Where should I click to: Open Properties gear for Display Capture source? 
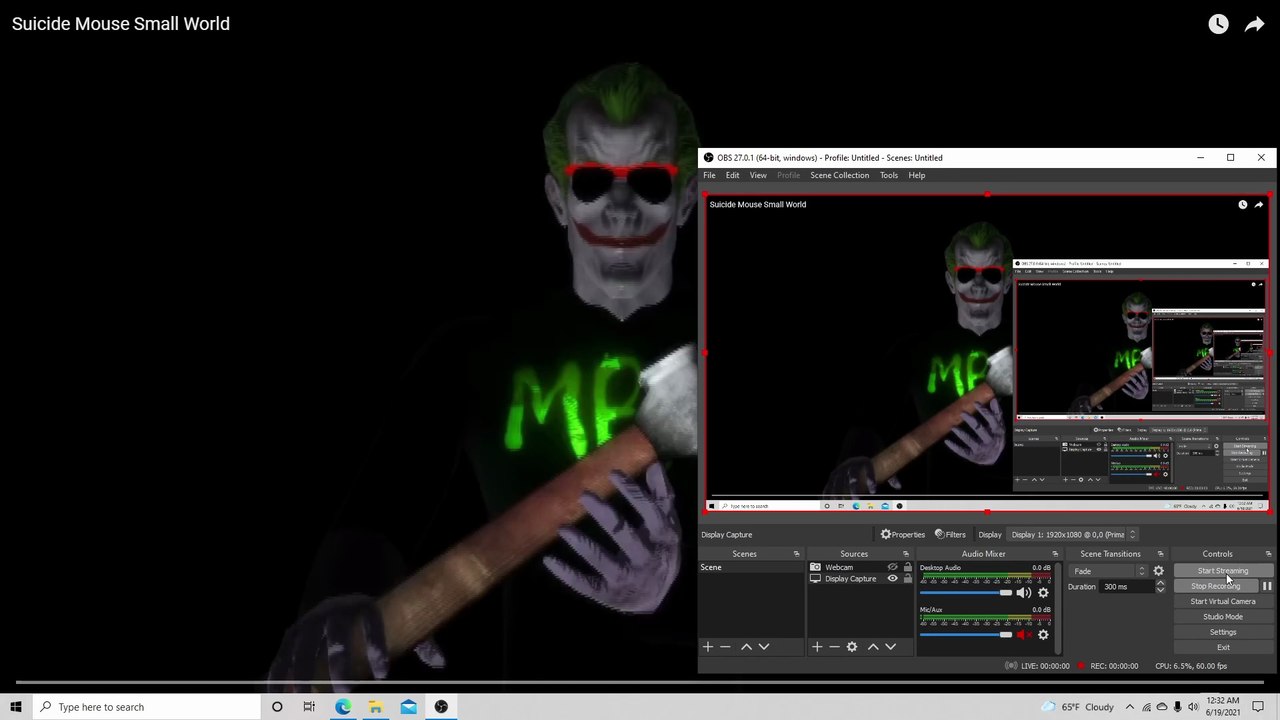tap(902, 534)
